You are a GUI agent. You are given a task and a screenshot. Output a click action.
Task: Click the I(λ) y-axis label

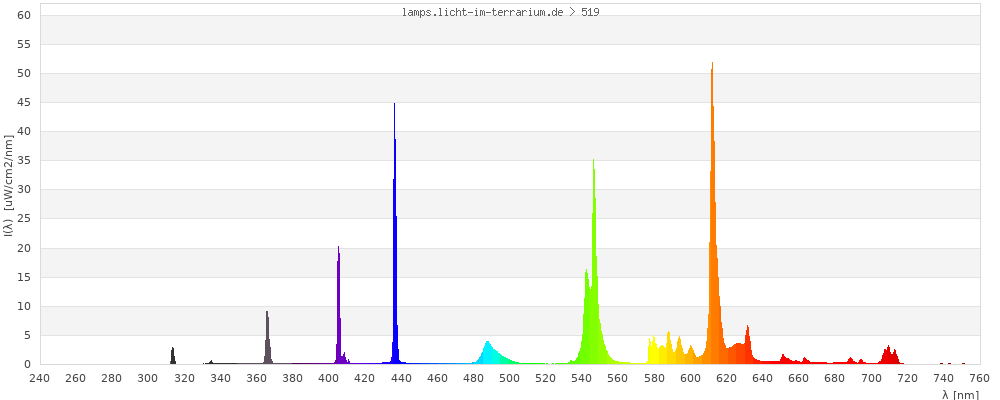[x=8, y=190]
